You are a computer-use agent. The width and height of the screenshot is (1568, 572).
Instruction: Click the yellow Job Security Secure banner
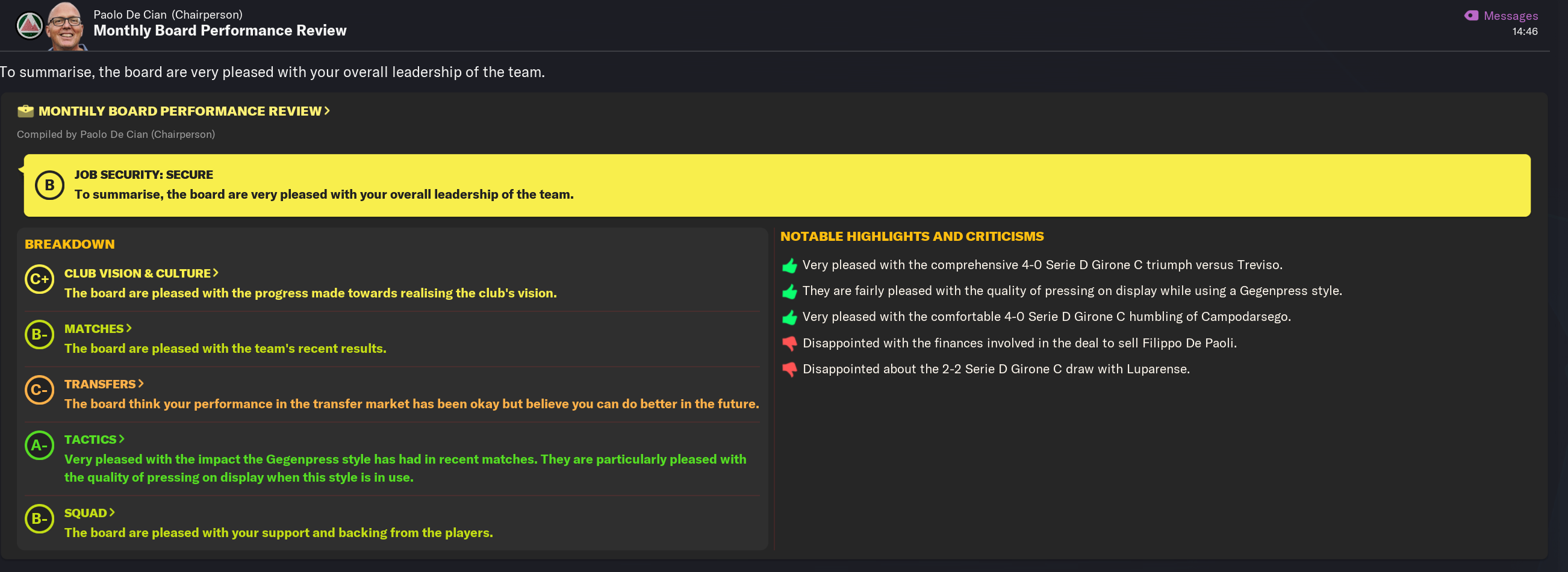click(x=777, y=185)
